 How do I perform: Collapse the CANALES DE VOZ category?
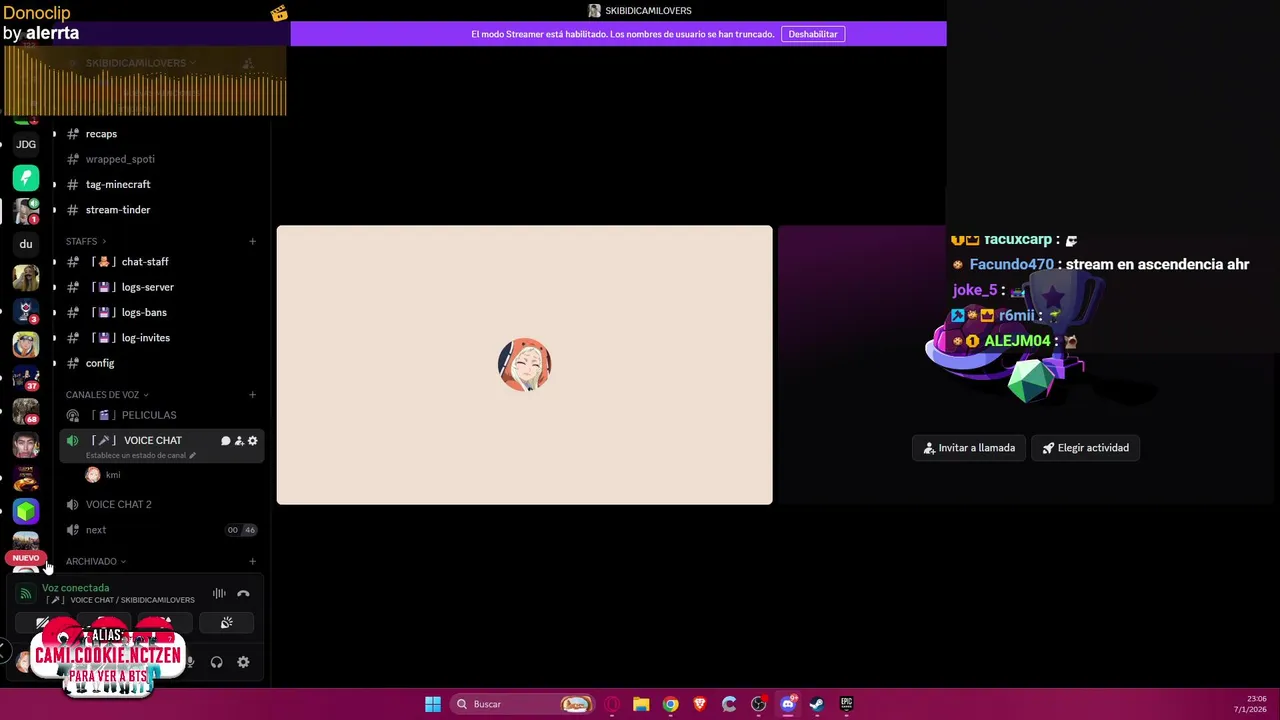(x=107, y=395)
